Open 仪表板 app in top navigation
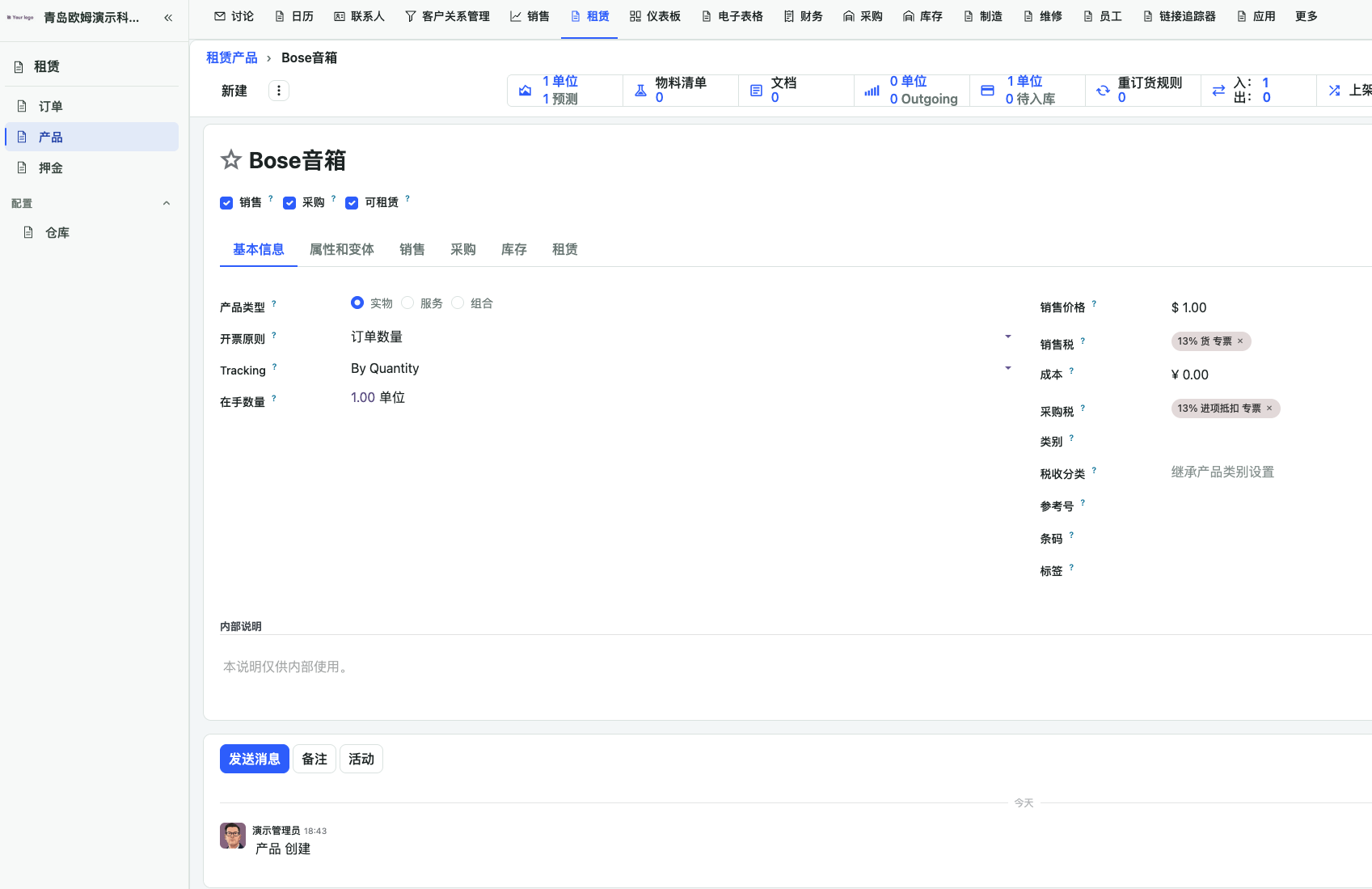 tap(655, 16)
